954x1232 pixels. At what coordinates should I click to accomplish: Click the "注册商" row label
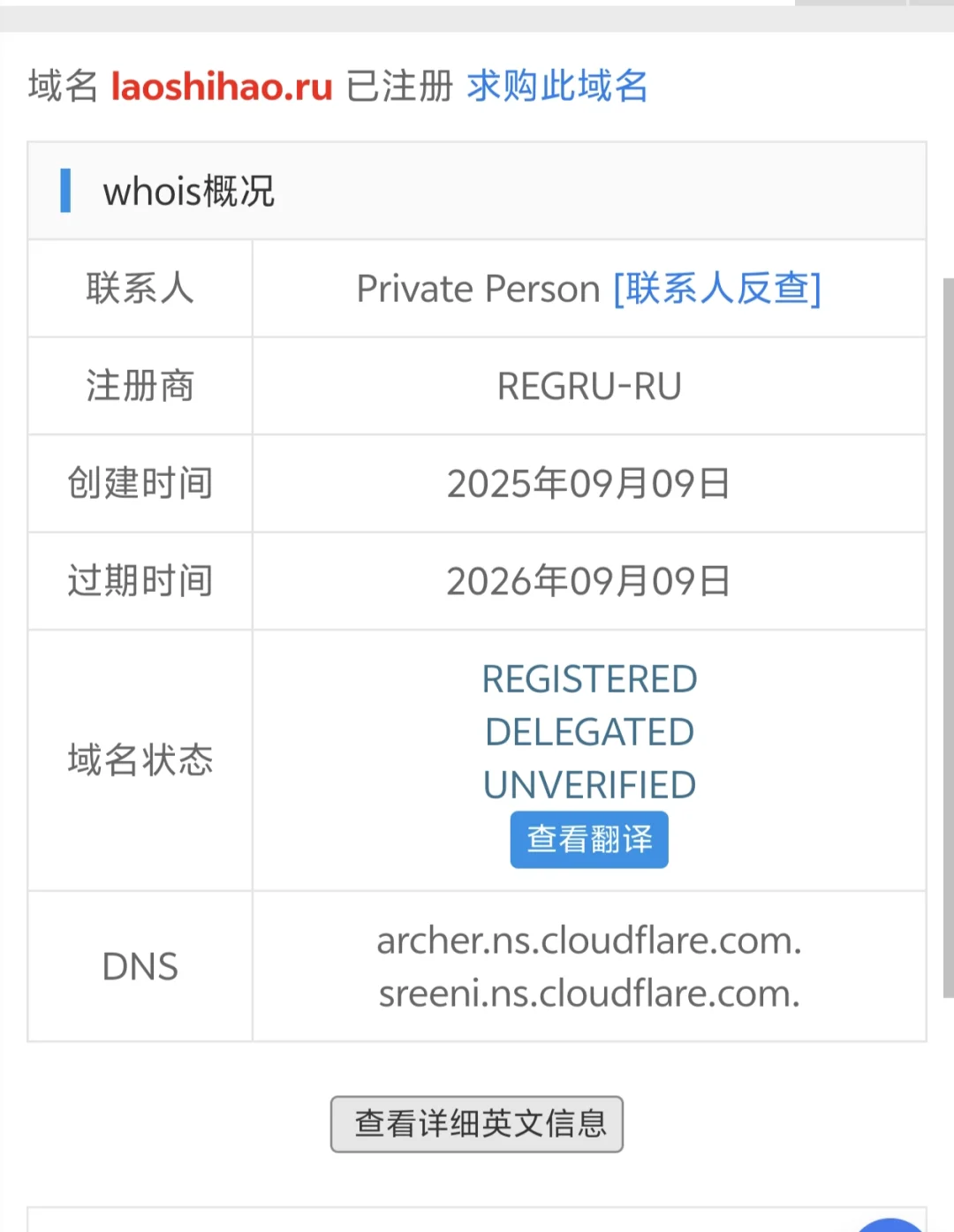[x=140, y=386]
